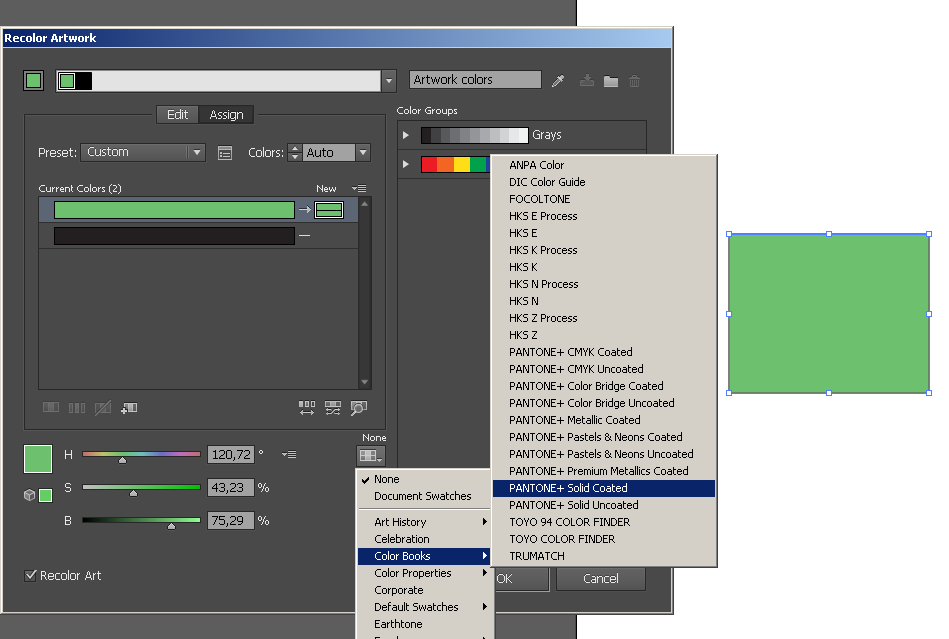The height and width of the screenshot is (639, 949).
Task: Click the out of web color cube icon
Action: pos(29,495)
